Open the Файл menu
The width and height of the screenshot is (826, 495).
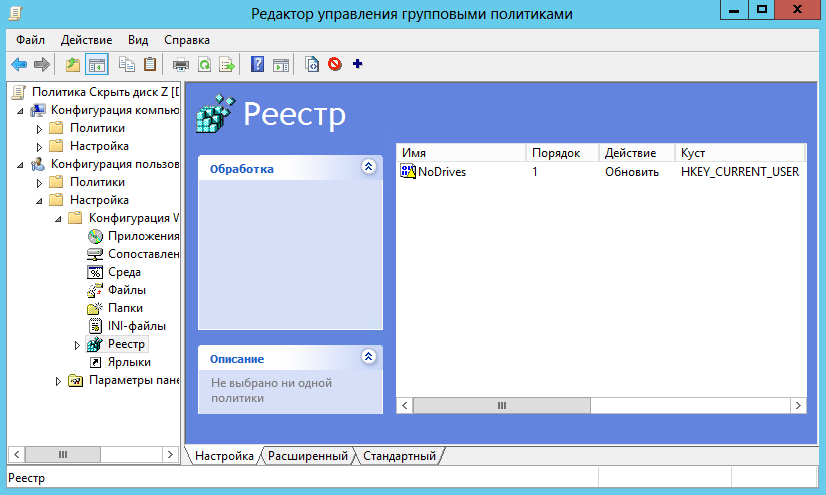point(30,40)
